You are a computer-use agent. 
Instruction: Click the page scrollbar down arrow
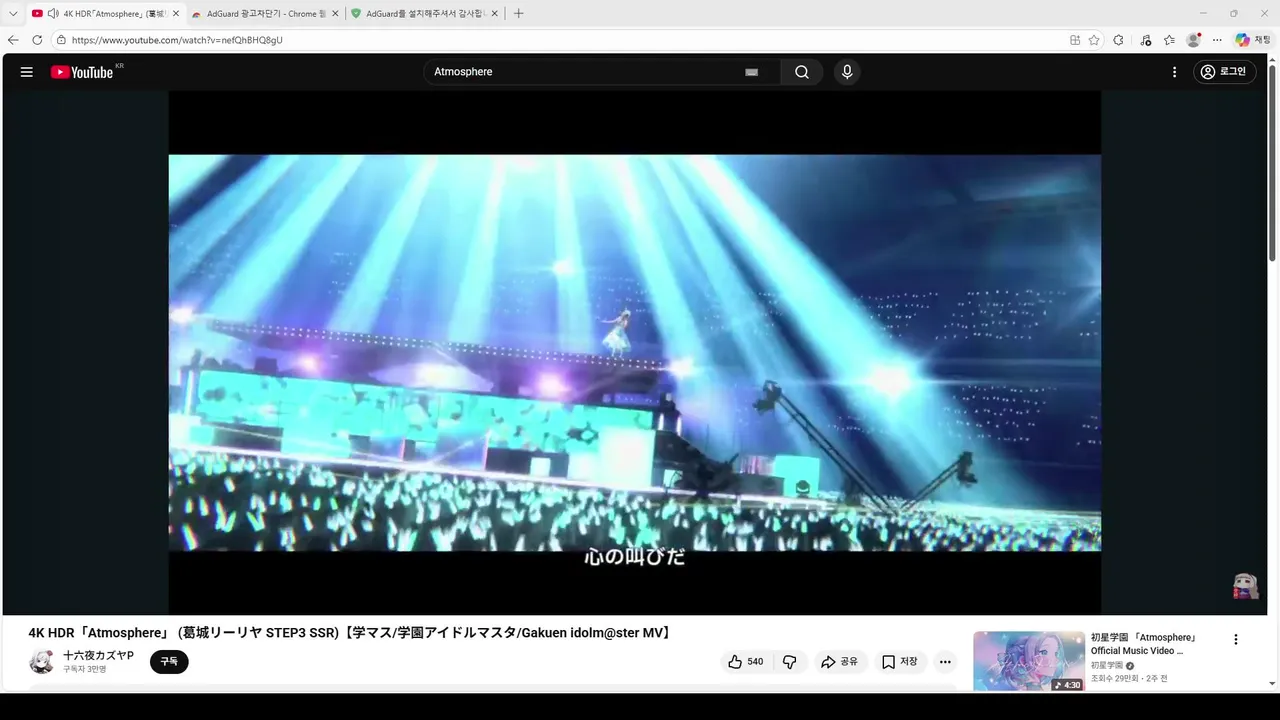point(1272,684)
